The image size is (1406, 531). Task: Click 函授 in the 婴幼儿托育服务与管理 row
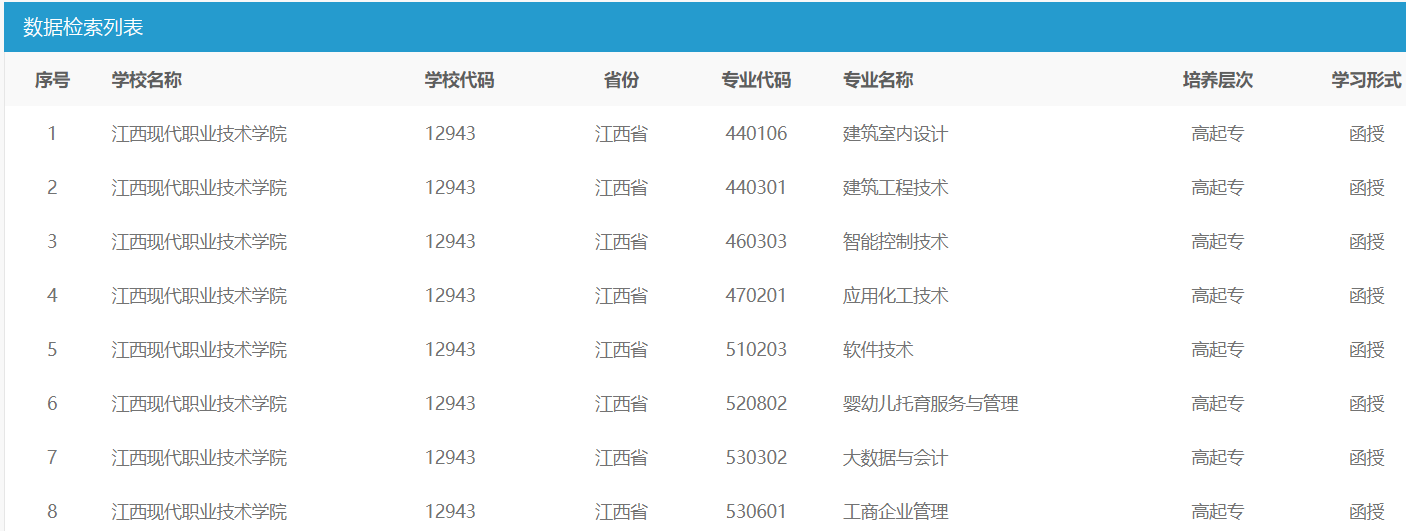[x=1366, y=403]
